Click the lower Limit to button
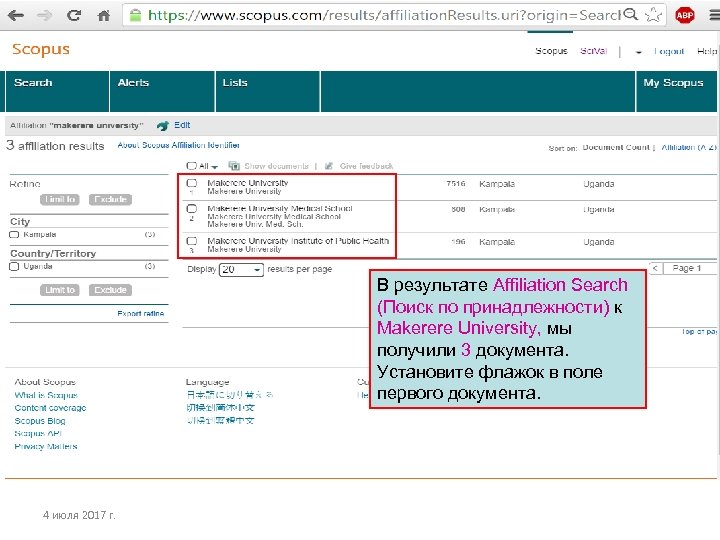The width and height of the screenshot is (720, 540). click(60, 290)
